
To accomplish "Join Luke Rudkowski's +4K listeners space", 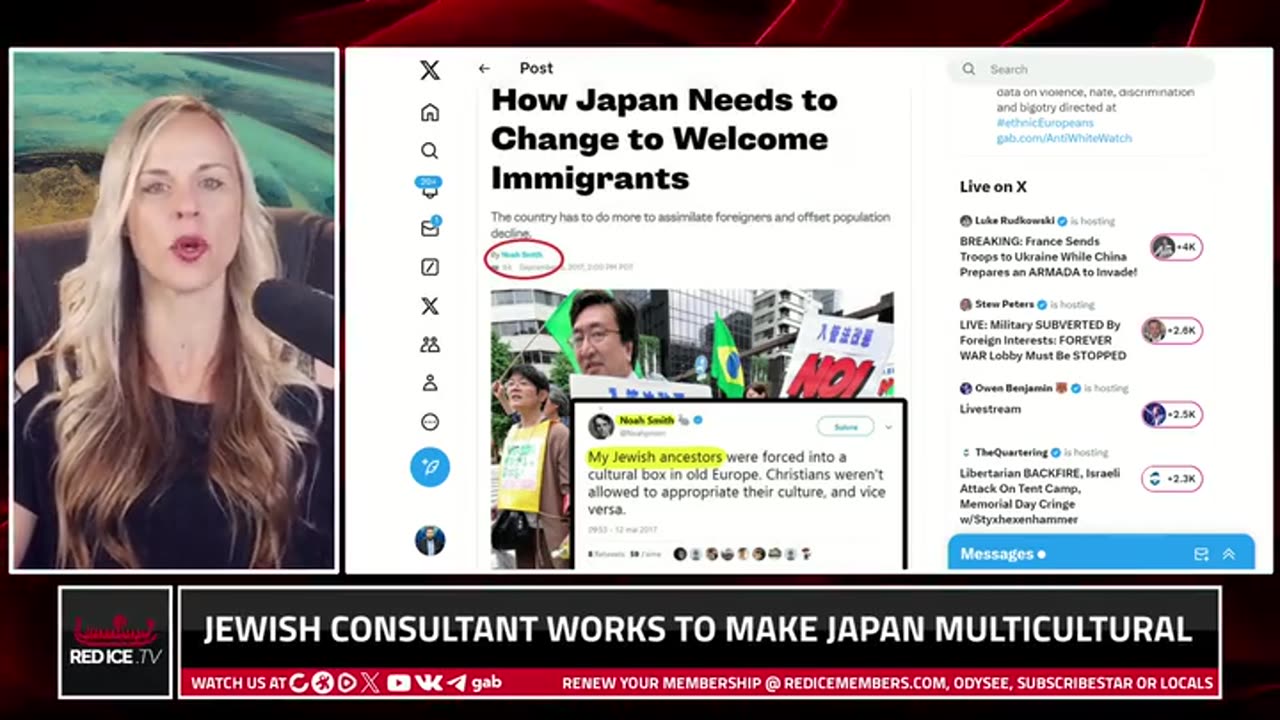I will [x=1176, y=247].
